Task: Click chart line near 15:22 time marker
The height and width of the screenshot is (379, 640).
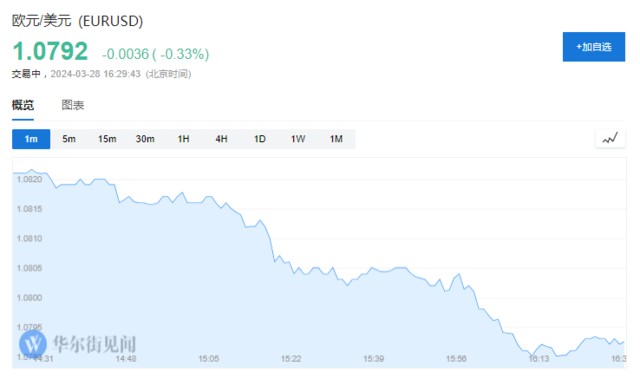Action: (291, 267)
